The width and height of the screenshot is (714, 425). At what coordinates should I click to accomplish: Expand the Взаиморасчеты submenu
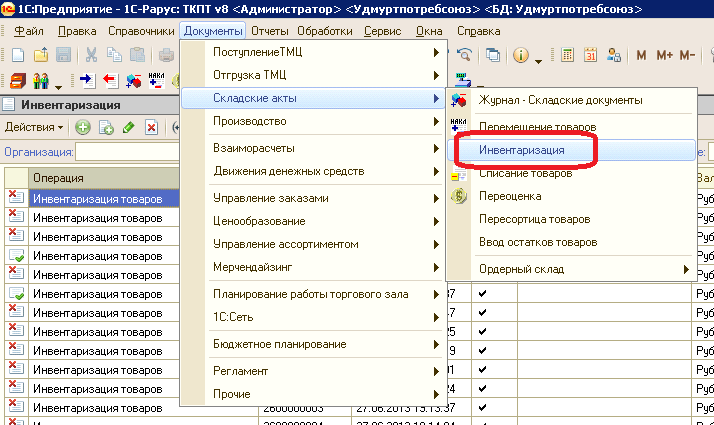coord(313,148)
